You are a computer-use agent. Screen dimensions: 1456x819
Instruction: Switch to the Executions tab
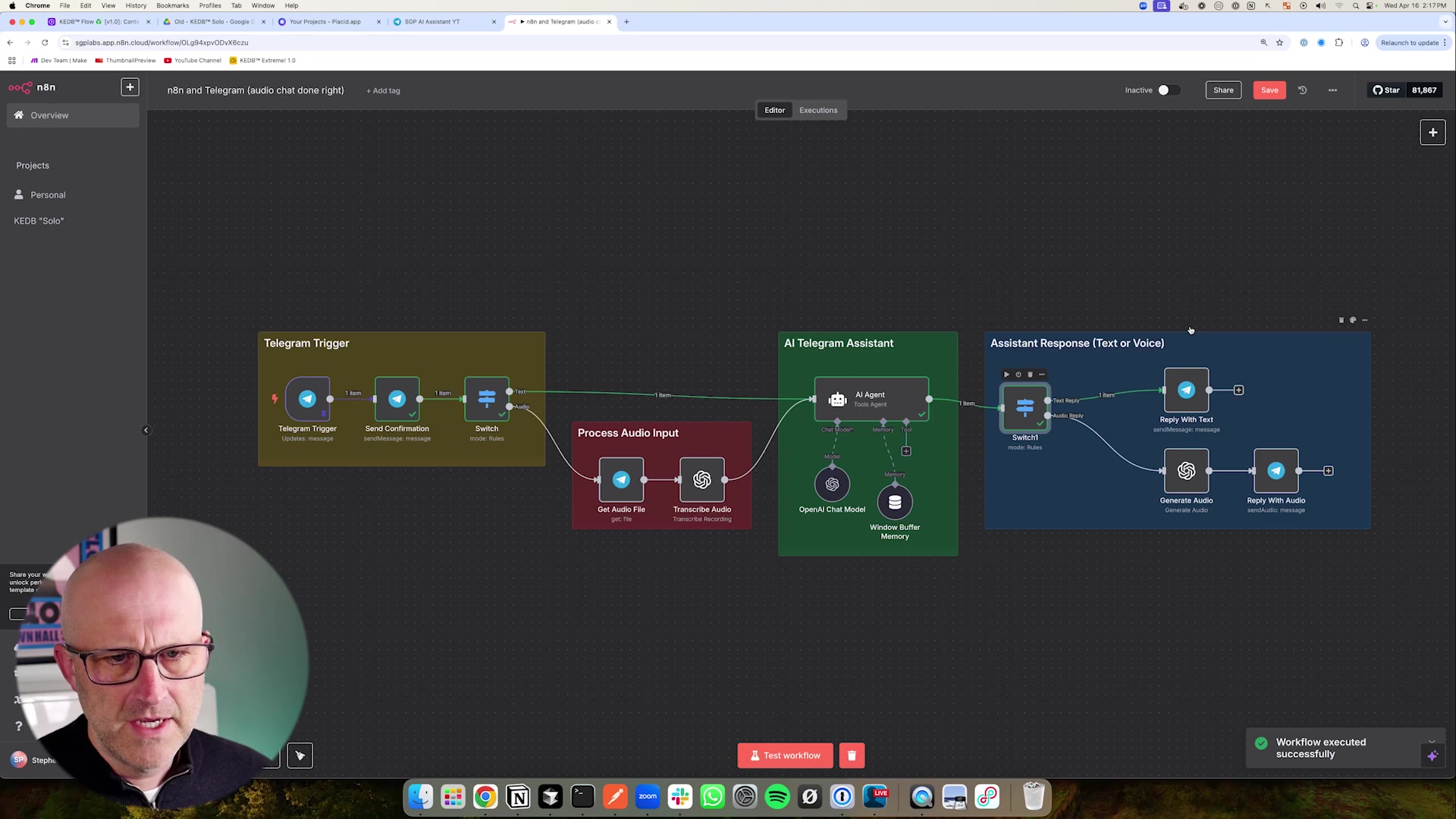pos(817,110)
